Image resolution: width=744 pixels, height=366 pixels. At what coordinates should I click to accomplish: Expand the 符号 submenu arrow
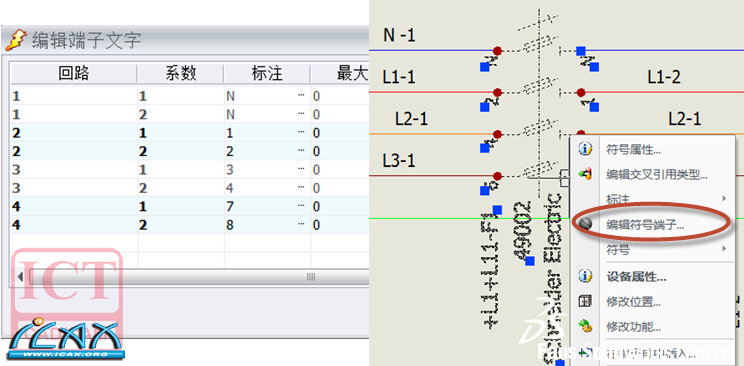[x=725, y=248]
